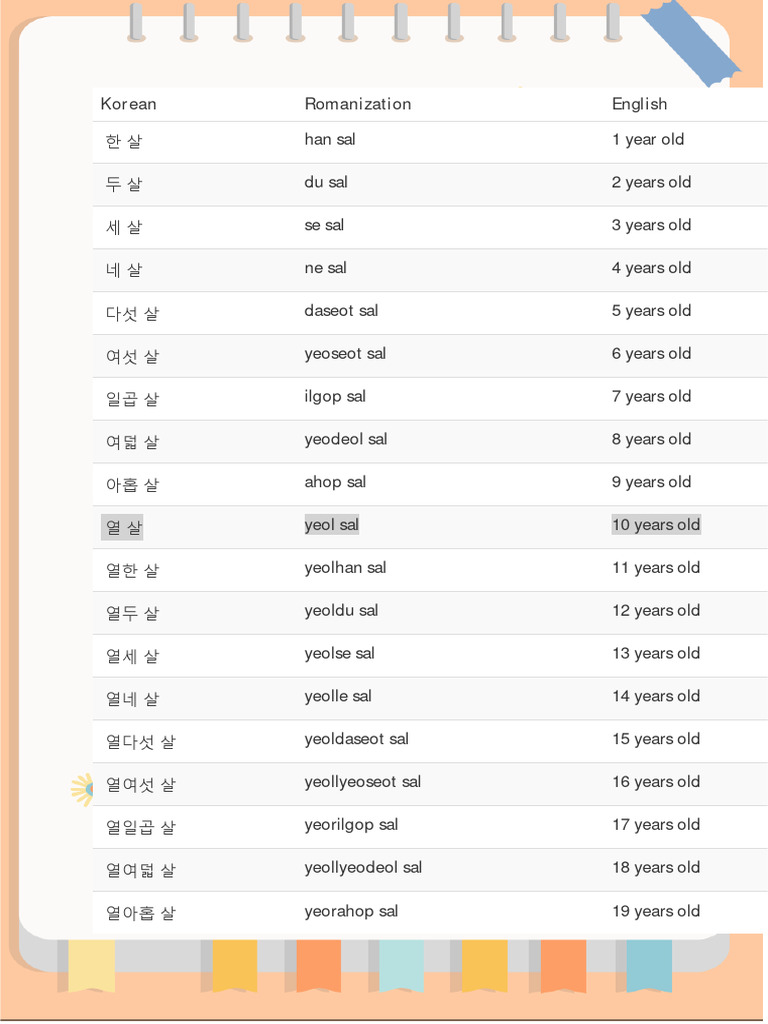Click the yellow sun icon at left margin
Screen dimensions: 768x1024
[x=82, y=790]
